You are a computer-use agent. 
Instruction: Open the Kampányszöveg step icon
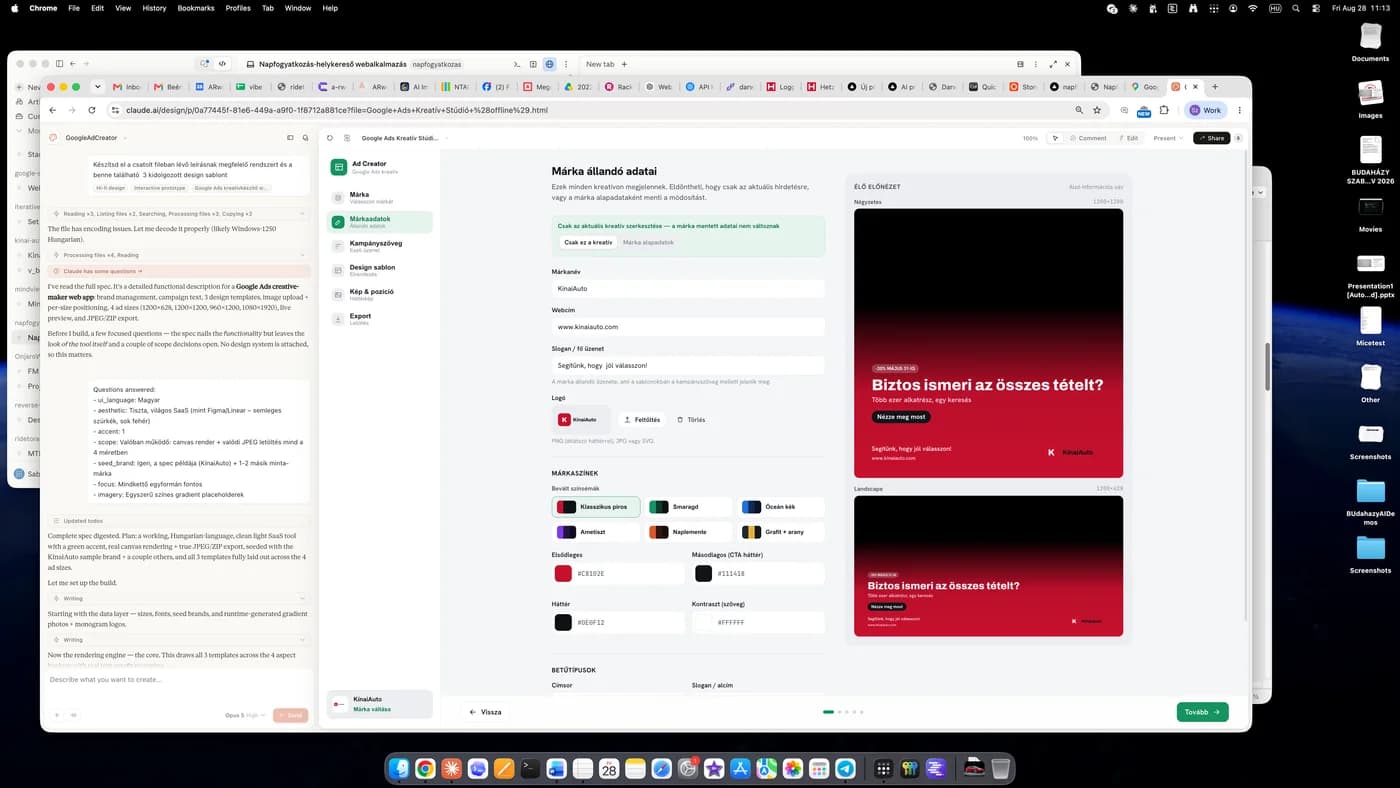[x=338, y=246]
